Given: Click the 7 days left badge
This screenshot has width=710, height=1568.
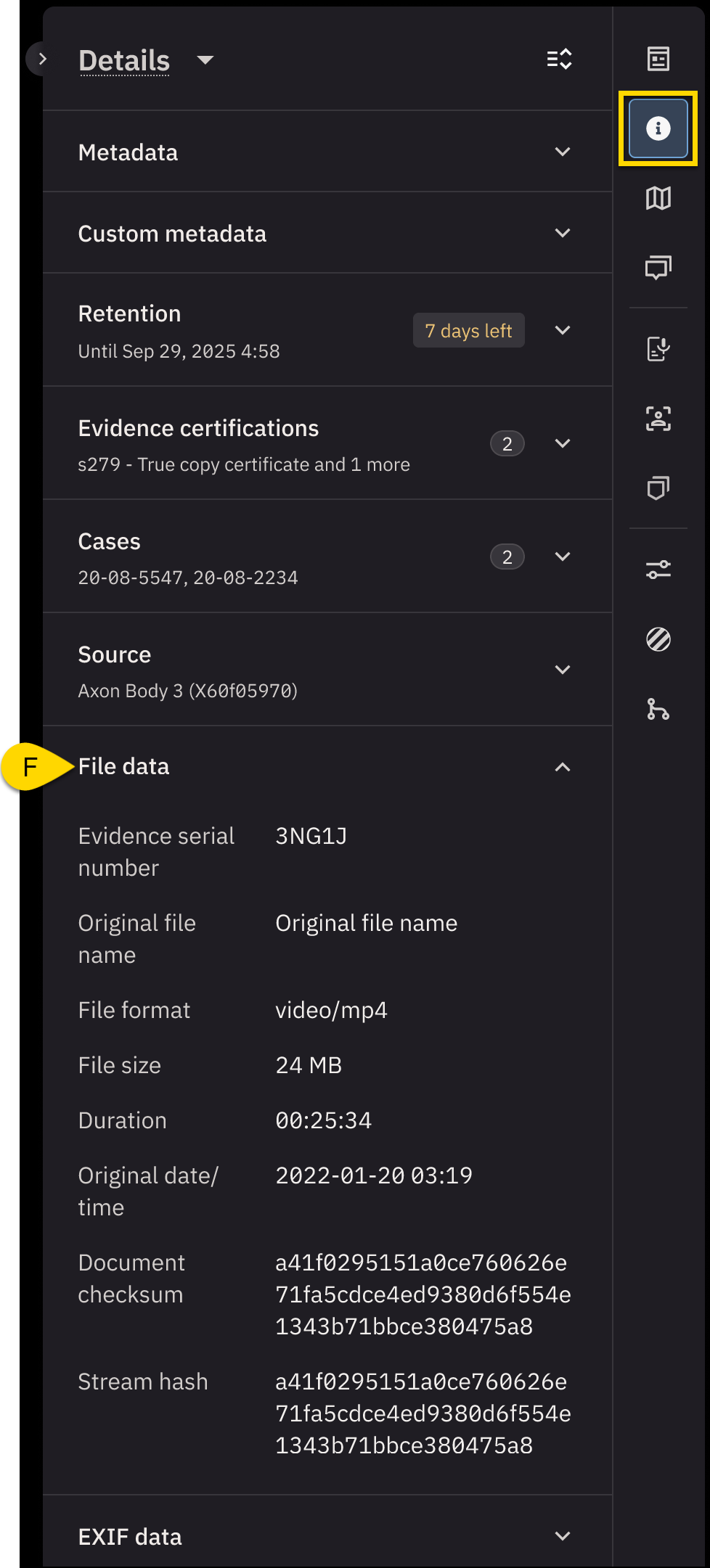Looking at the screenshot, I should (x=468, y=331).
